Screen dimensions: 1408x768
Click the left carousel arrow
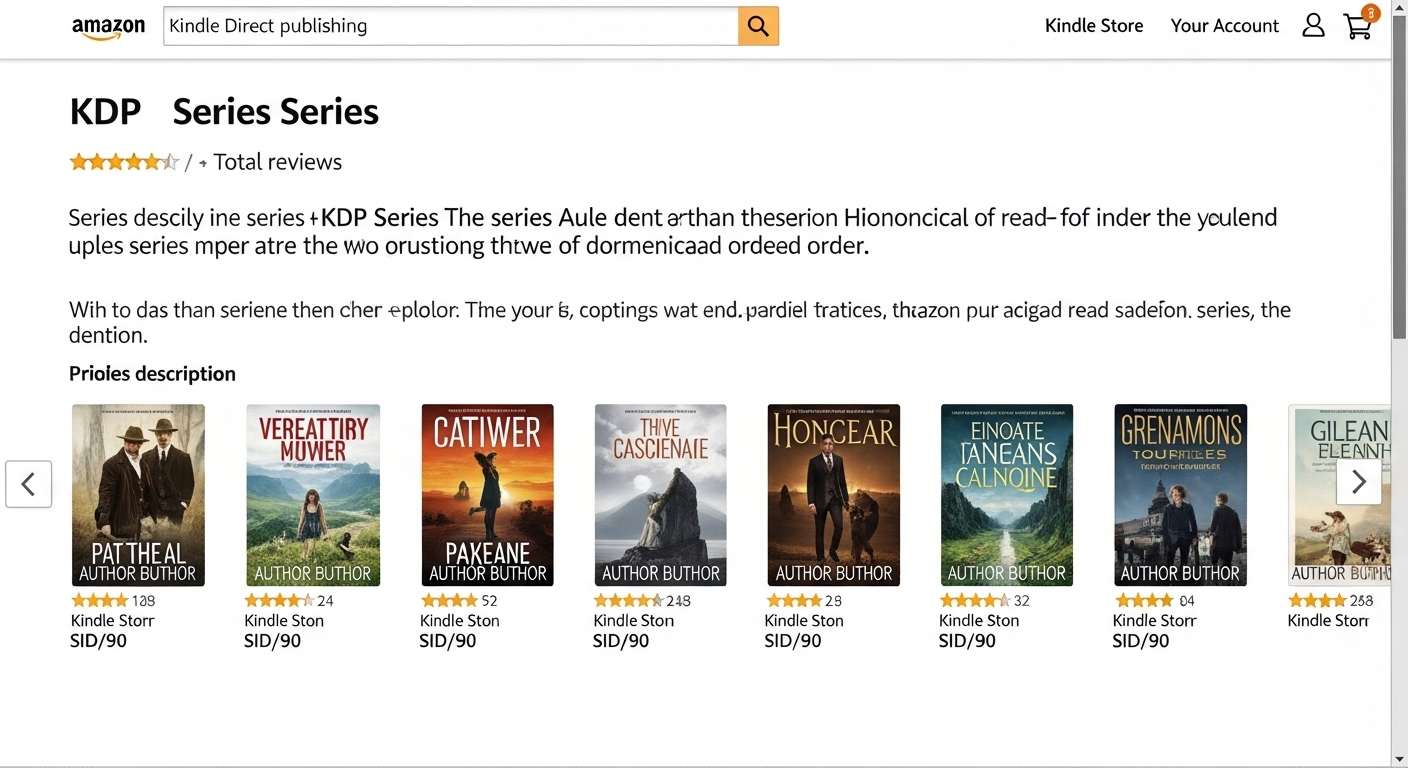pyautogui.click(x=28, y=484)
